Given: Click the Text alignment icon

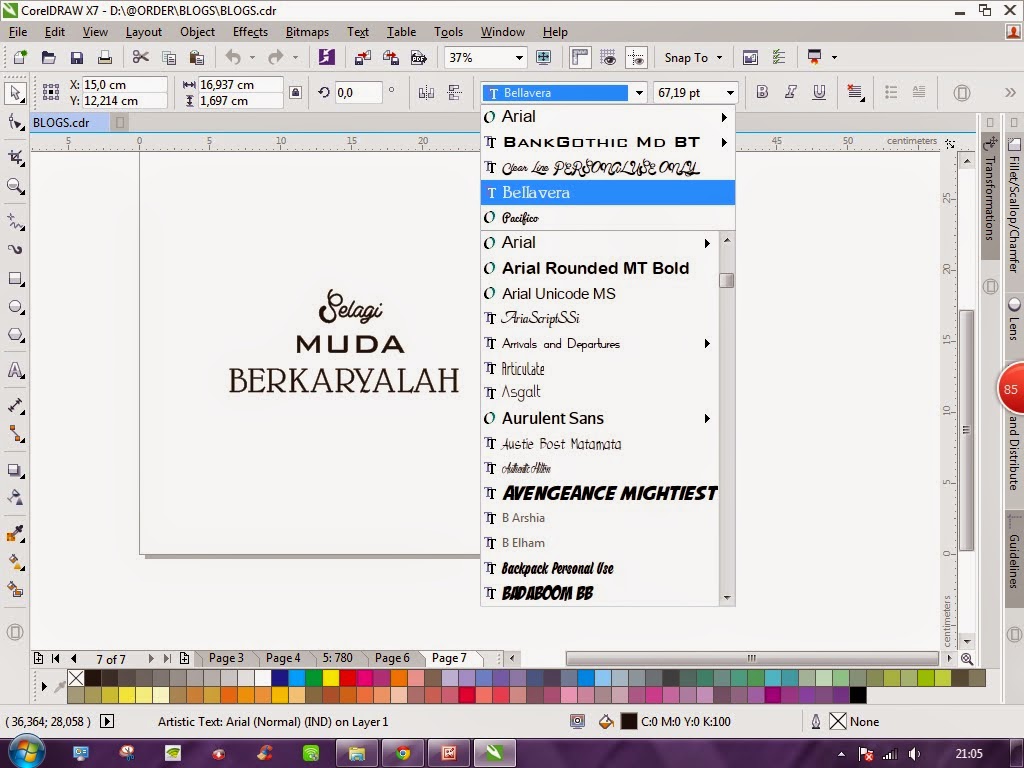Looking at the screenshot, I should point(855,93).
